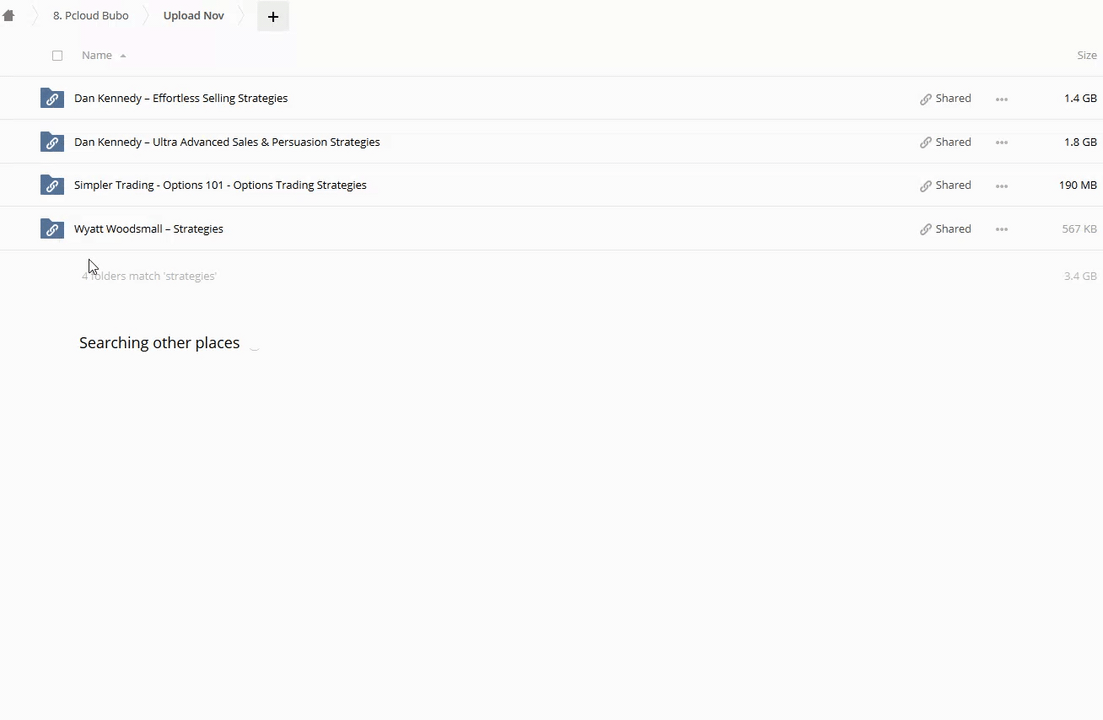Image resolution: width=1103 pixels, height=720 pixels.
Task: Click folder icon for Simpler Trading Options 101
Action: coord(52,185)
